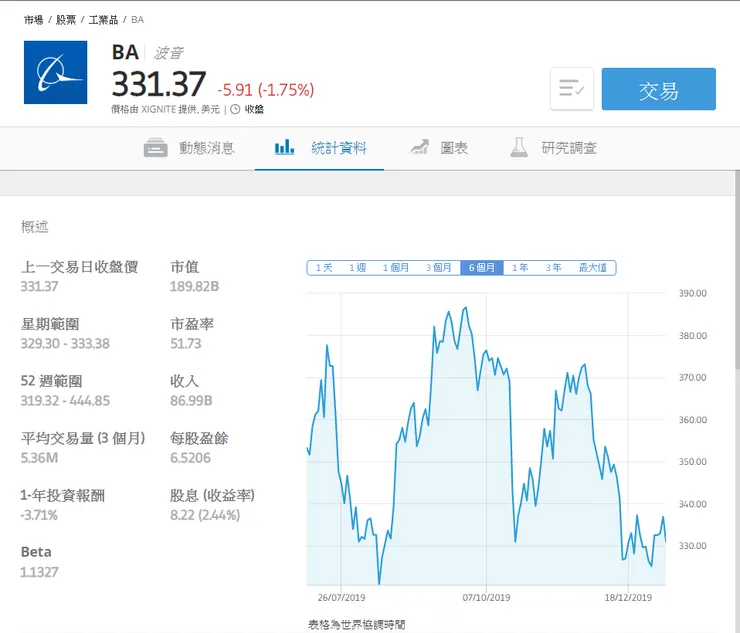This screenshot has height=633, width=740.
Task: Select the 1年 chart range
Action: pos(520,268)
